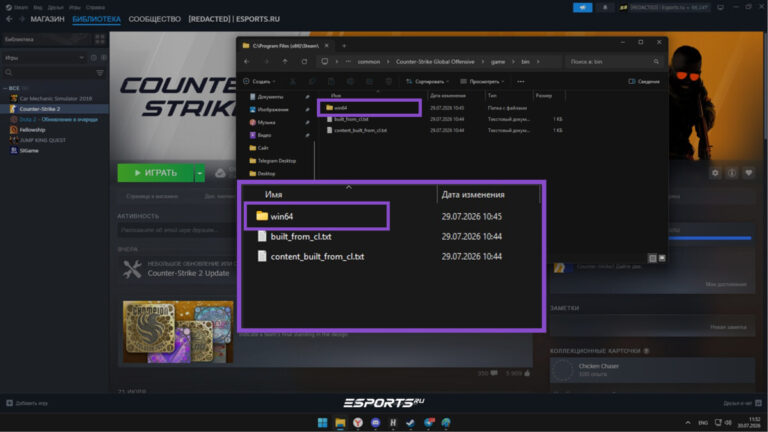Click the library search field
The height and width of the screenshot is (432, 768).
coord(49,72)
